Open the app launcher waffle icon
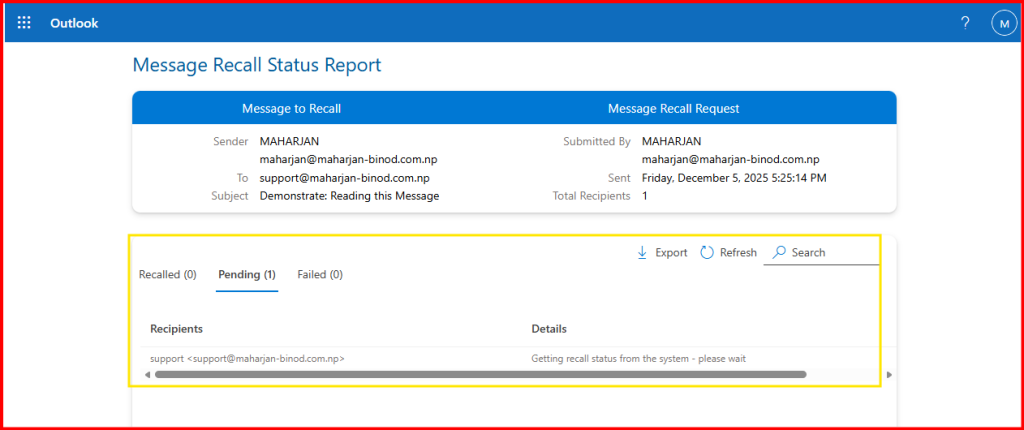 25,23
